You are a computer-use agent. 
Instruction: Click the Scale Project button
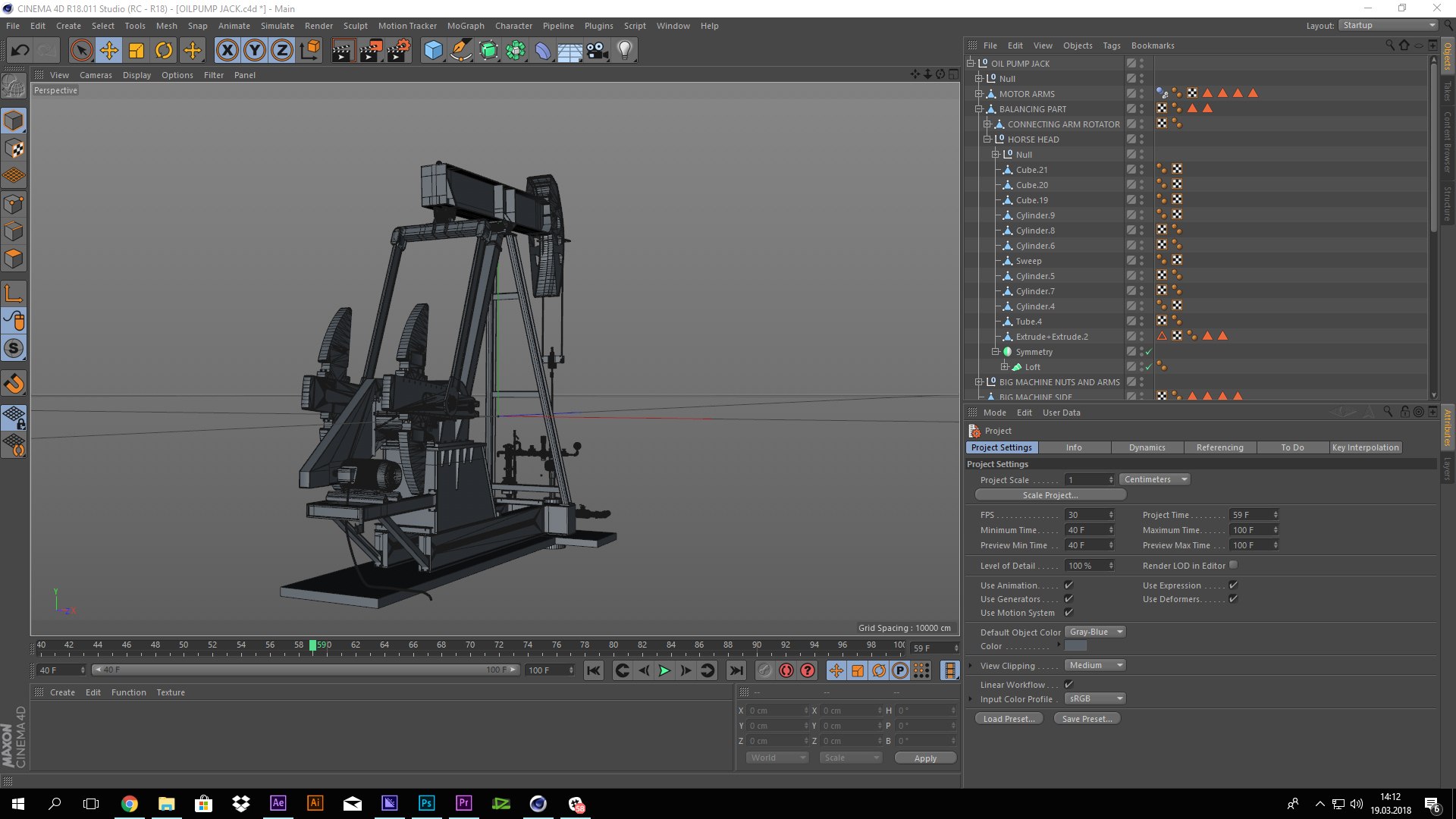click(1050, 495)
